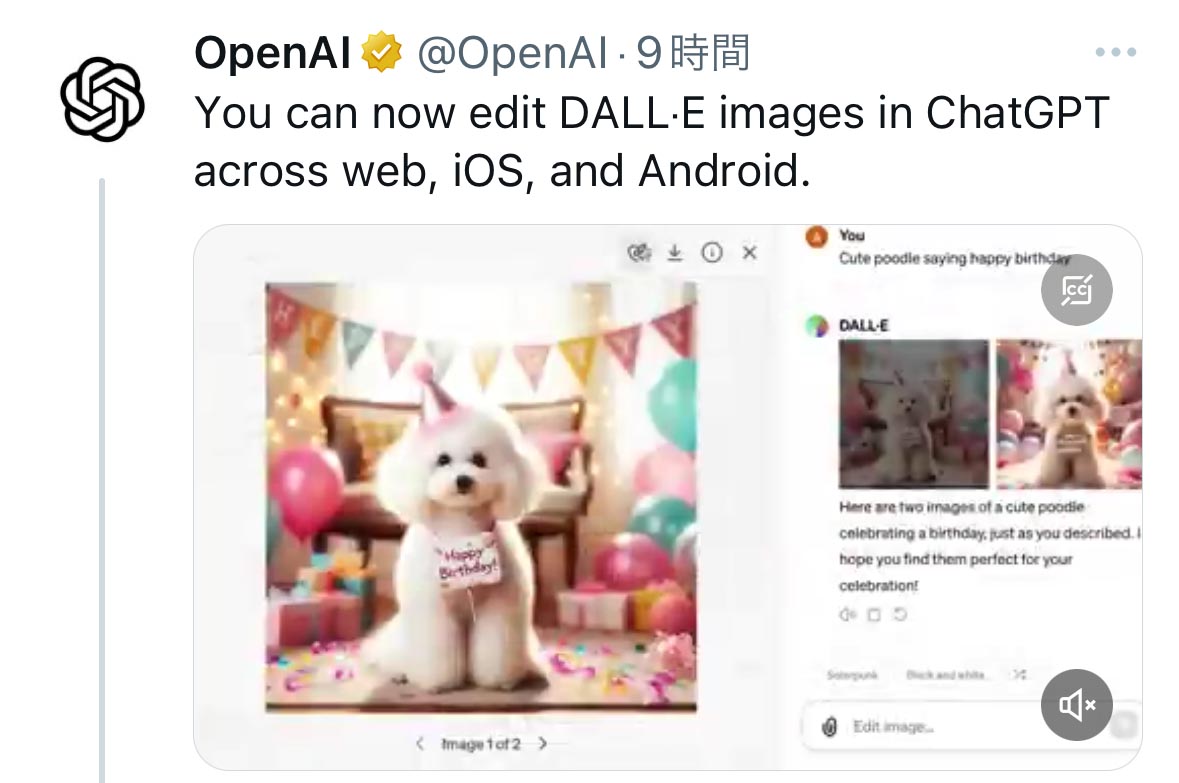Open the tweet's three-dot more options menu
Image resolution: width=1179 pixels, height=783 pixels.
coord(1116,52)
